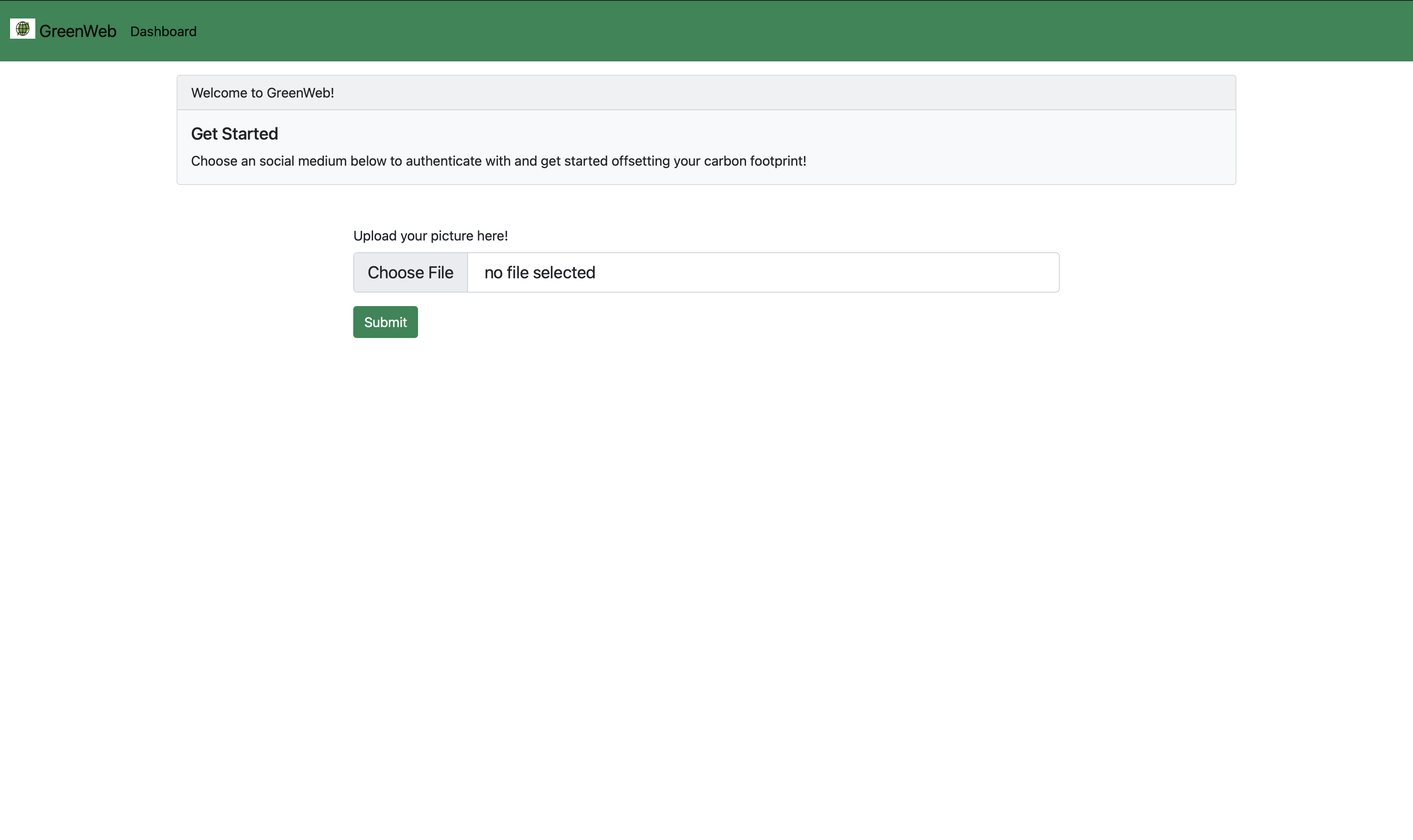
Task: Click the words 'social medium' in description
Action: (302, 161)
